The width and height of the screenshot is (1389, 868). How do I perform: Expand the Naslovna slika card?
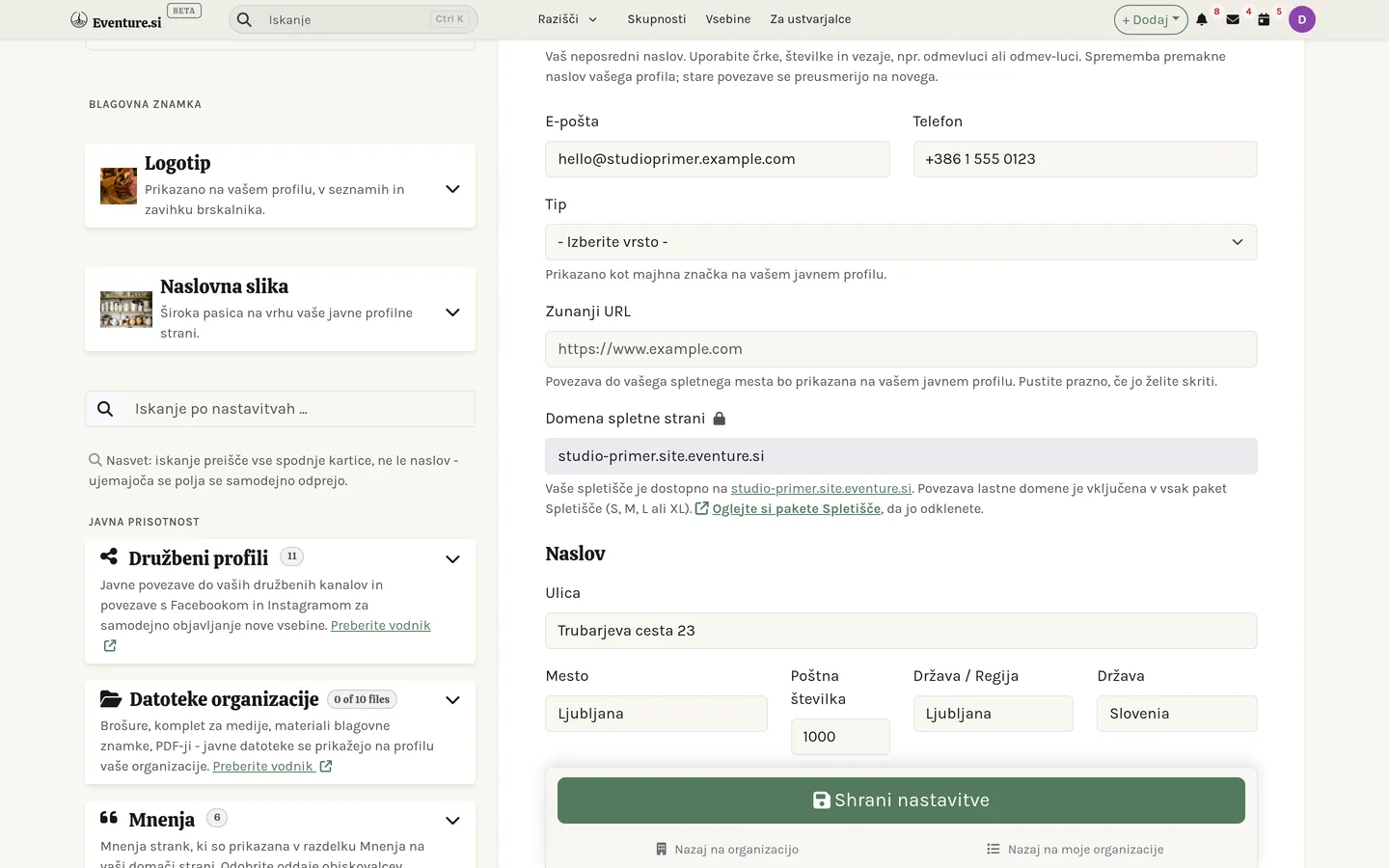[x=452, y=312]
